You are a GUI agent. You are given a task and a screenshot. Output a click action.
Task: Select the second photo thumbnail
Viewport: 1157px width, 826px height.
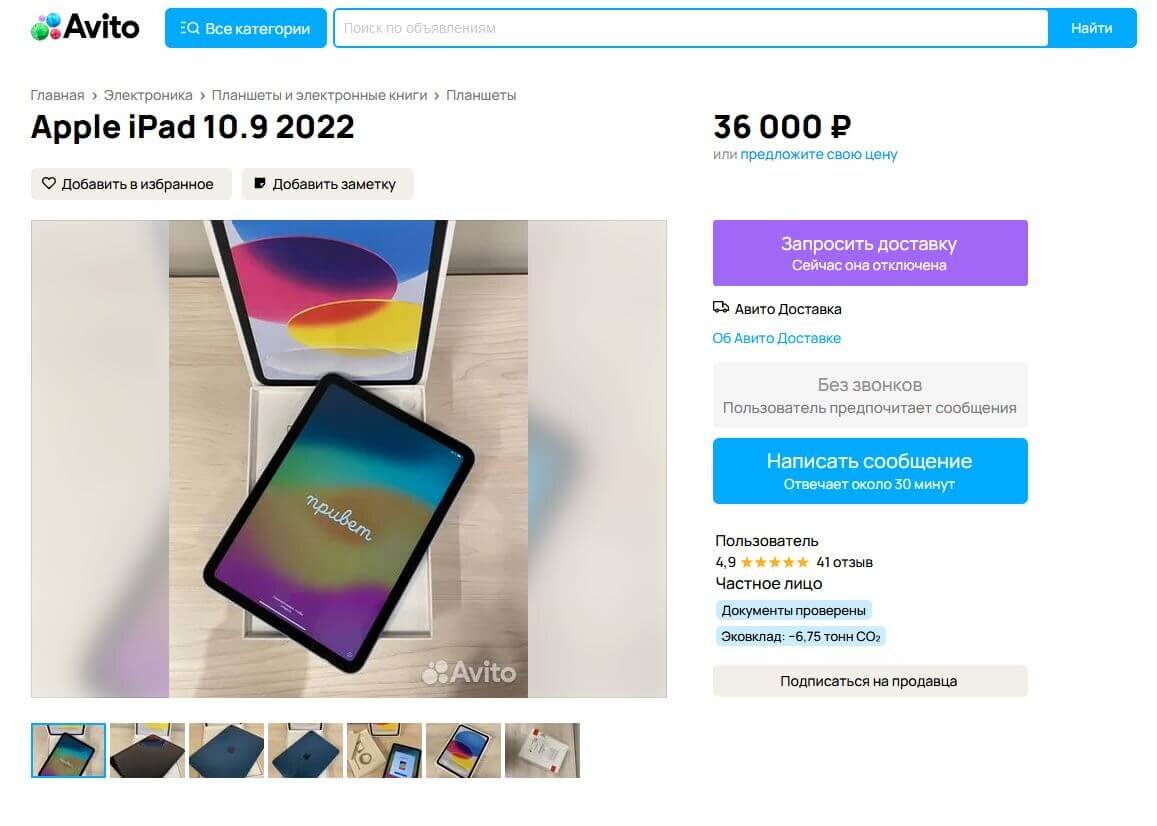[x=146, y=749]
